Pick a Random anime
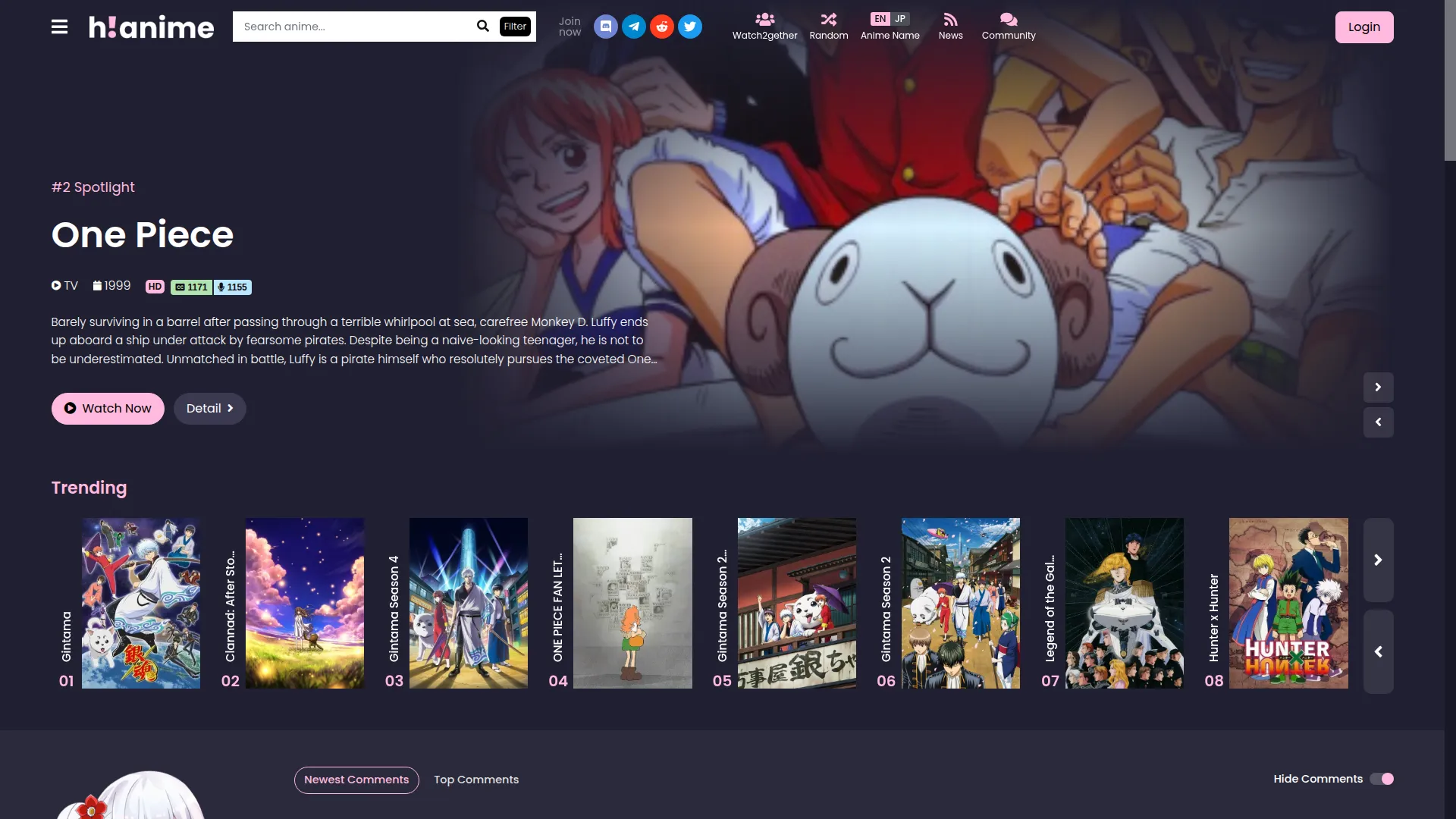The image size is (1456, 819). pyautogui.click(x=829, y=27)
